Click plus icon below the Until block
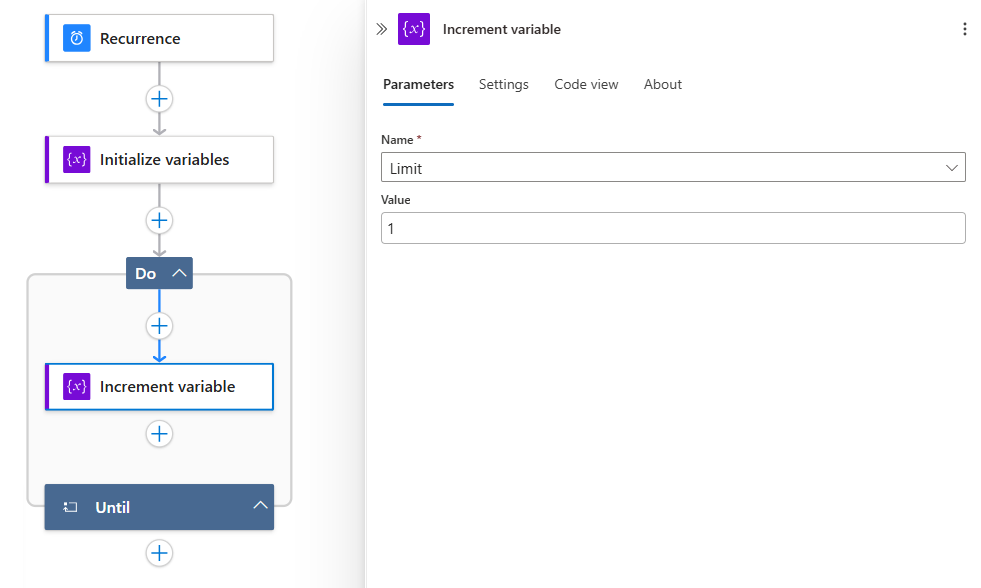This screenshot has width=981, height=588. (x=159, y=553)
